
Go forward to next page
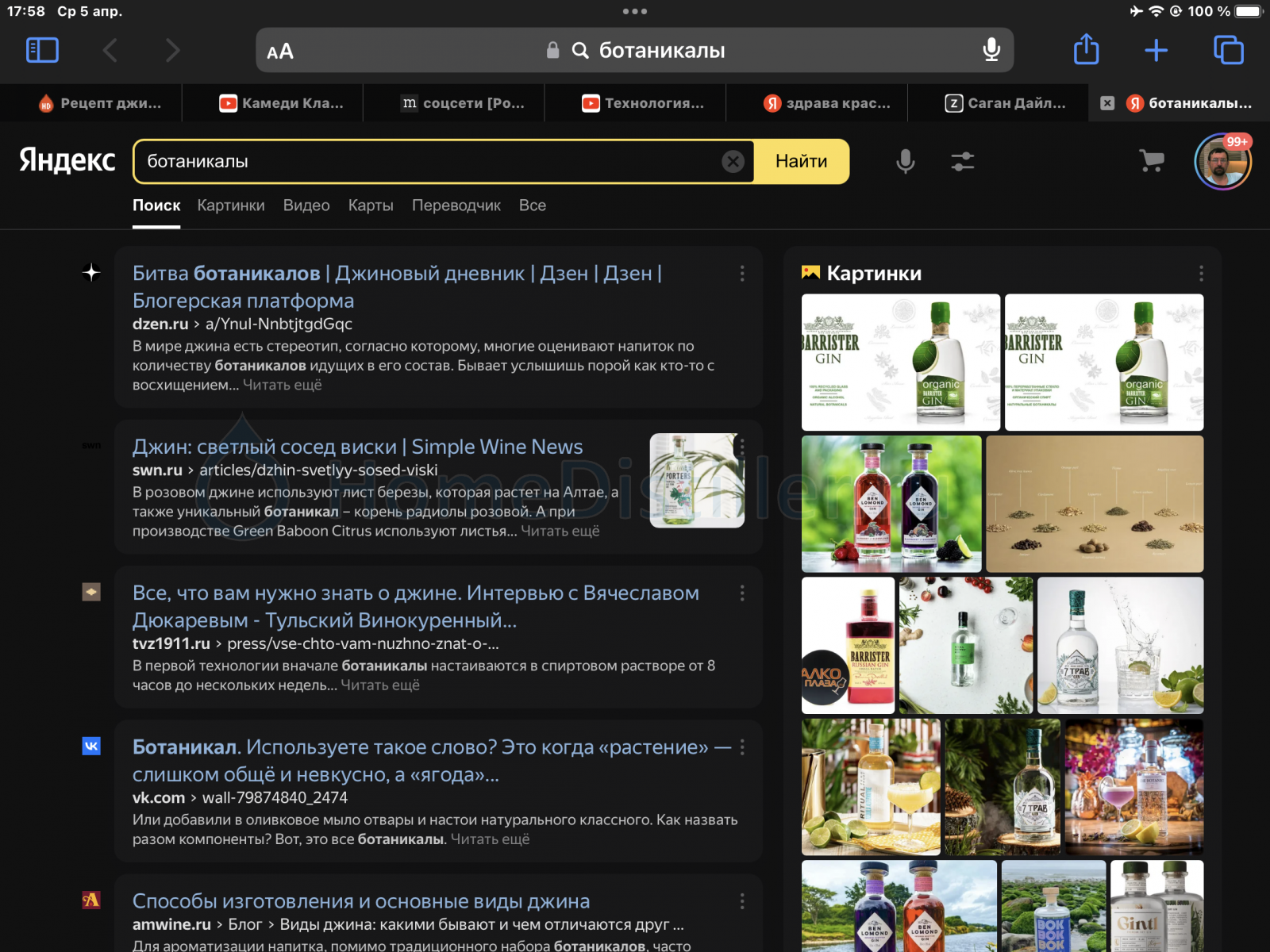(172, 51)
